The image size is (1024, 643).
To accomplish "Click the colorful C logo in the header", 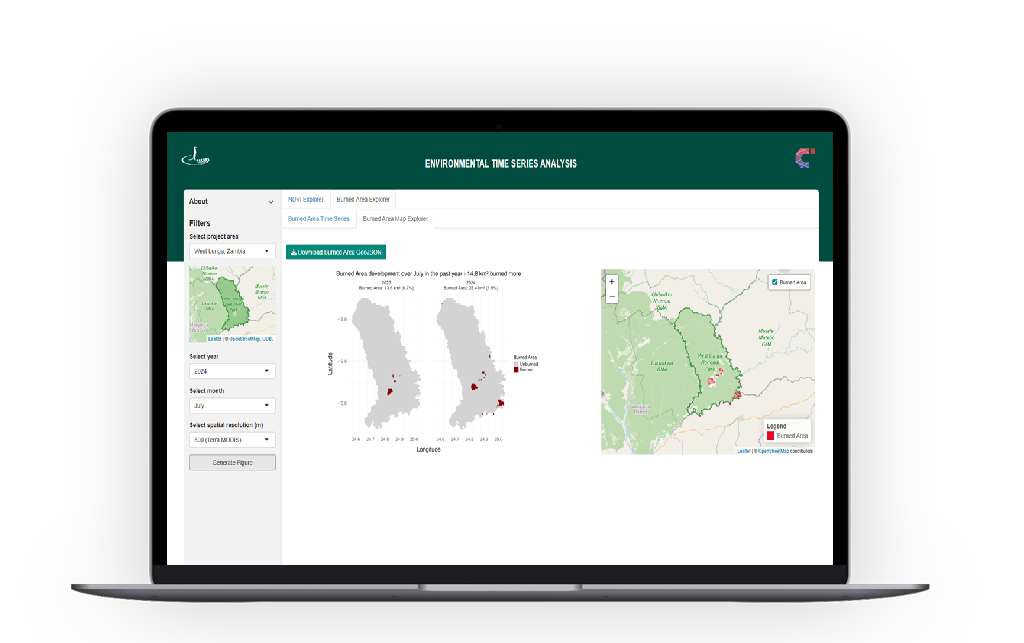I will point(805,158).
